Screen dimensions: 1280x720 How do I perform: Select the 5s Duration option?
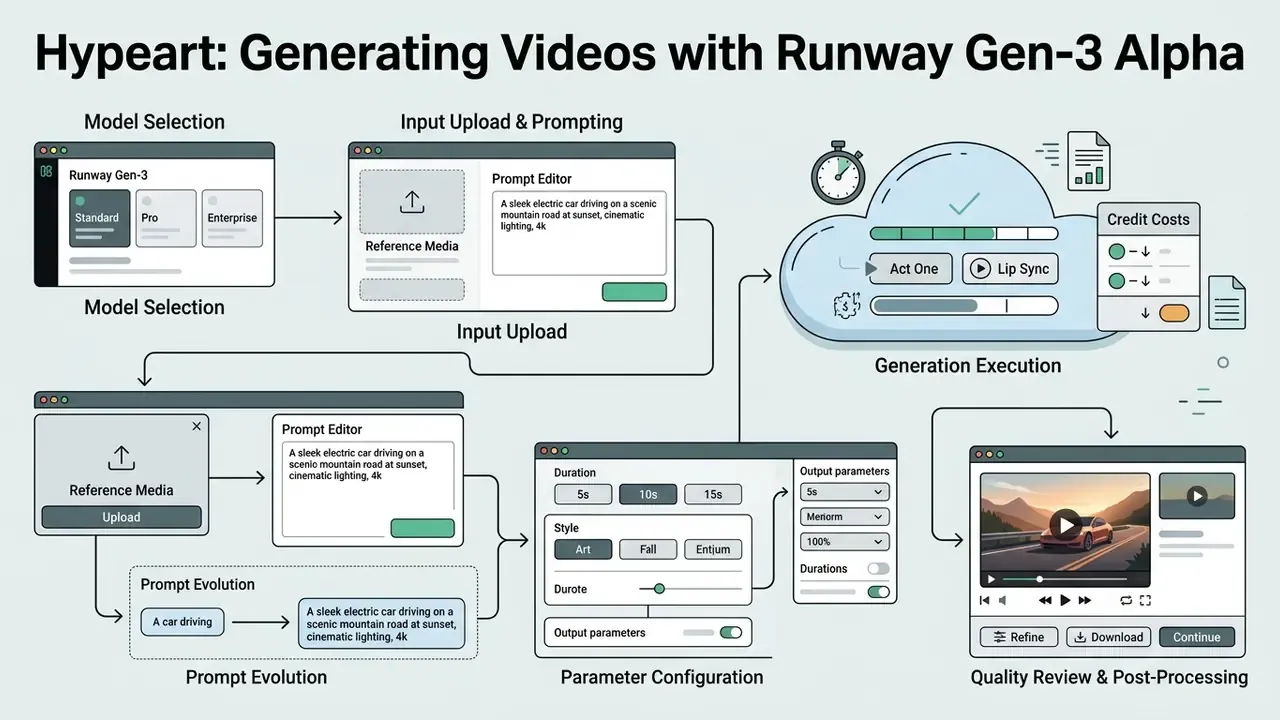(x=583, y=494)
